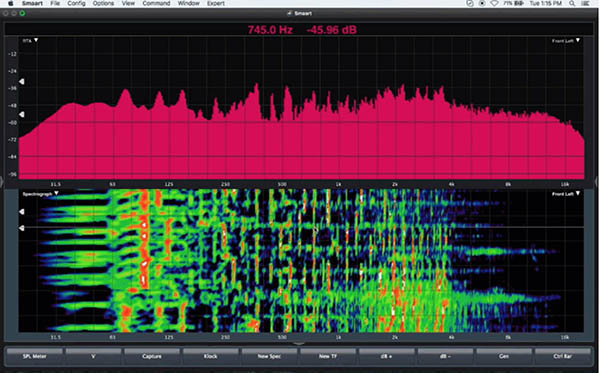This screenshot has height=373, width=600.
Task: Open the Spectrograph graph type dropdown
Action: tap(40, 194)
